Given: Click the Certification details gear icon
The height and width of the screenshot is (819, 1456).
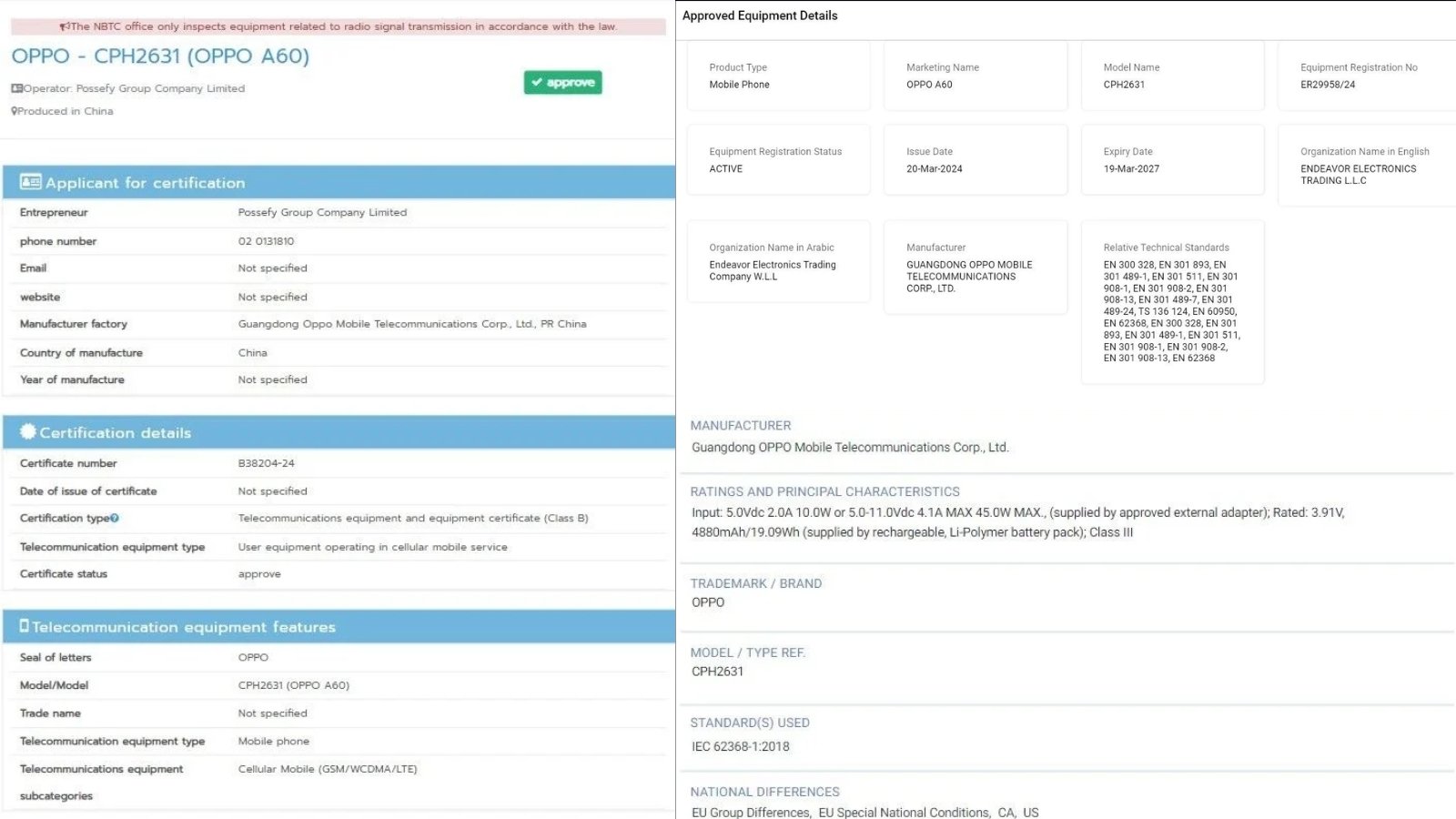Looking at the screenshot, I should (x=28, y=431).
